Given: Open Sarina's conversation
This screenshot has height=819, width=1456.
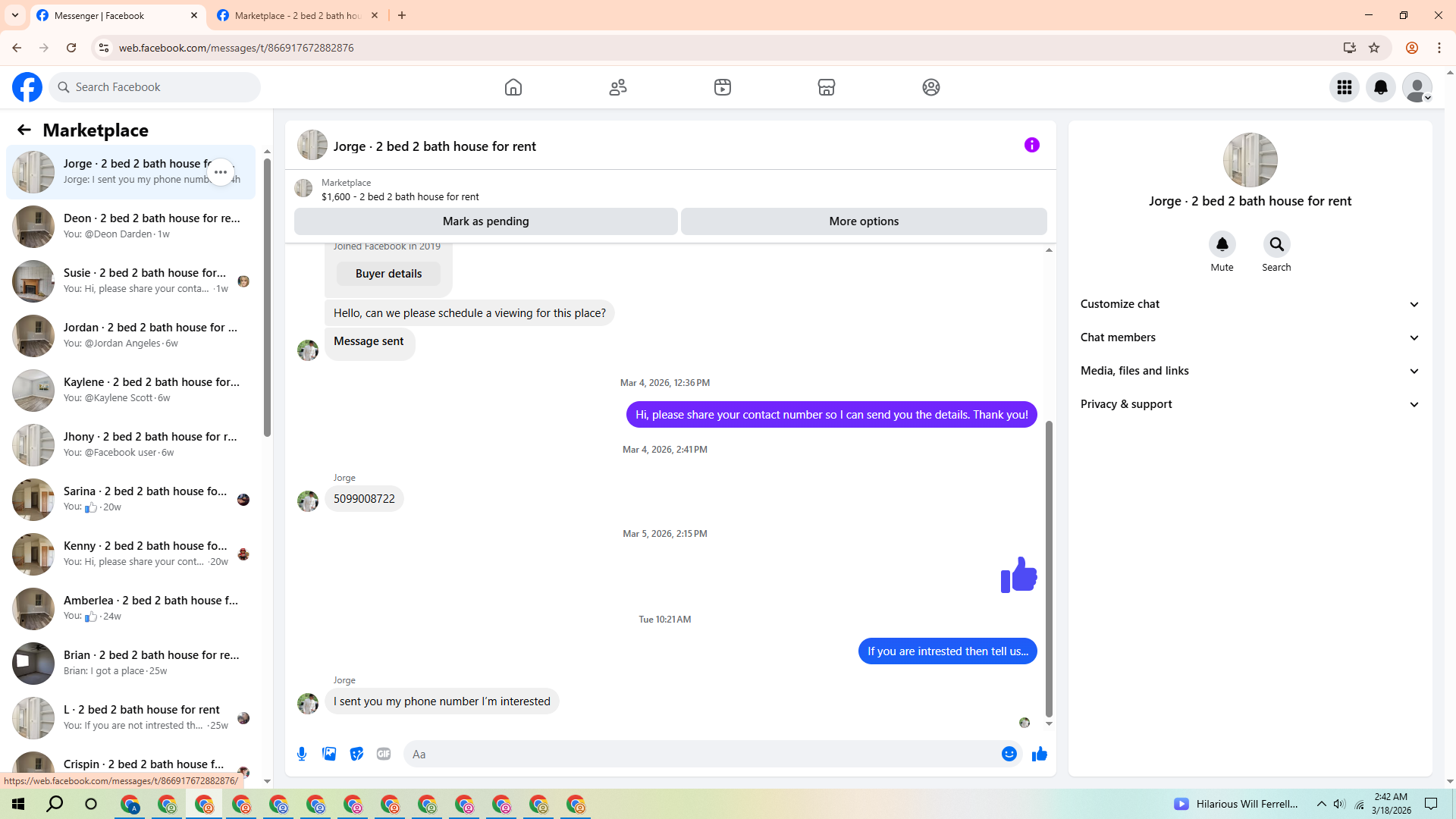Looking at the screenshot, I should (x=130, y=500).
